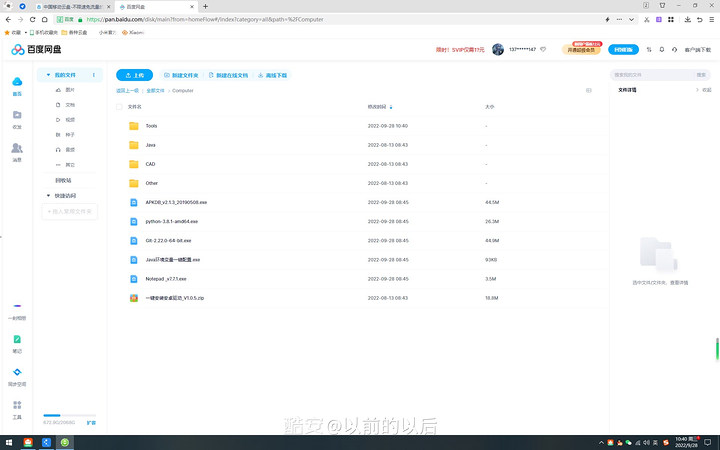
Task: Click the Offline Download button
Action: [x=272, y=75]
